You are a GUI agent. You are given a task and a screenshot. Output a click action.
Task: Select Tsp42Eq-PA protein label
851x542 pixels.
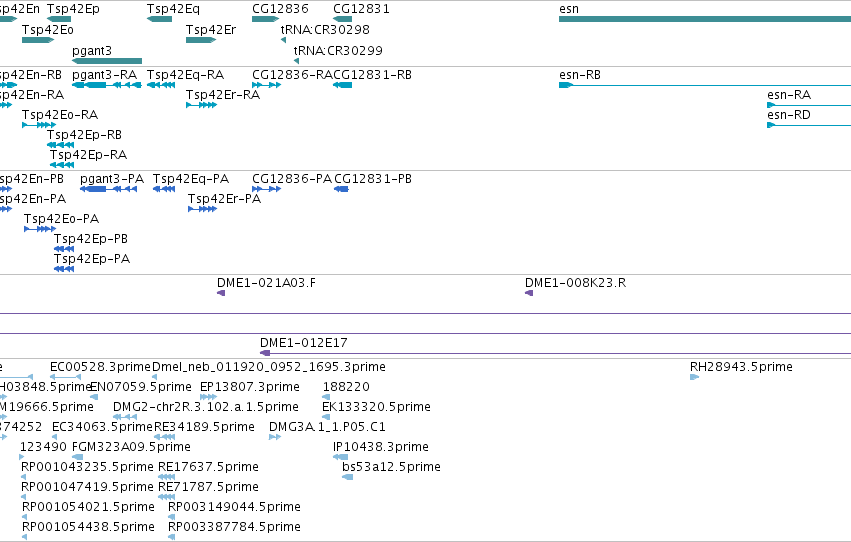point(191,179)
